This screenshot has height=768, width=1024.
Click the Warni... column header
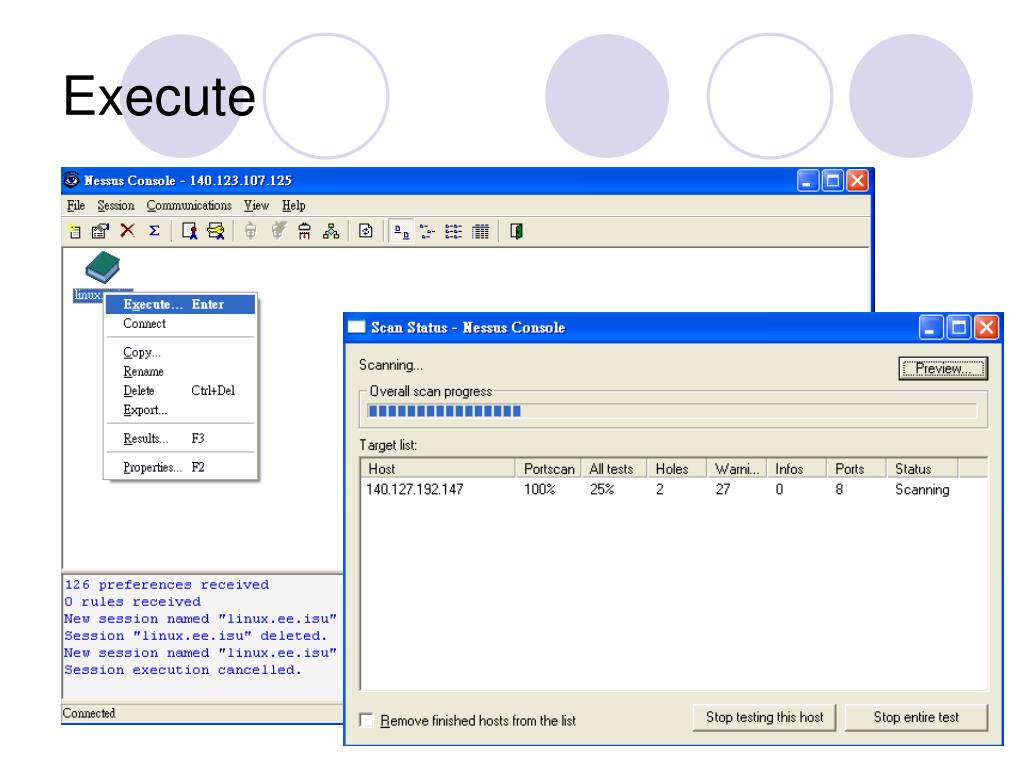click(737, 468)
